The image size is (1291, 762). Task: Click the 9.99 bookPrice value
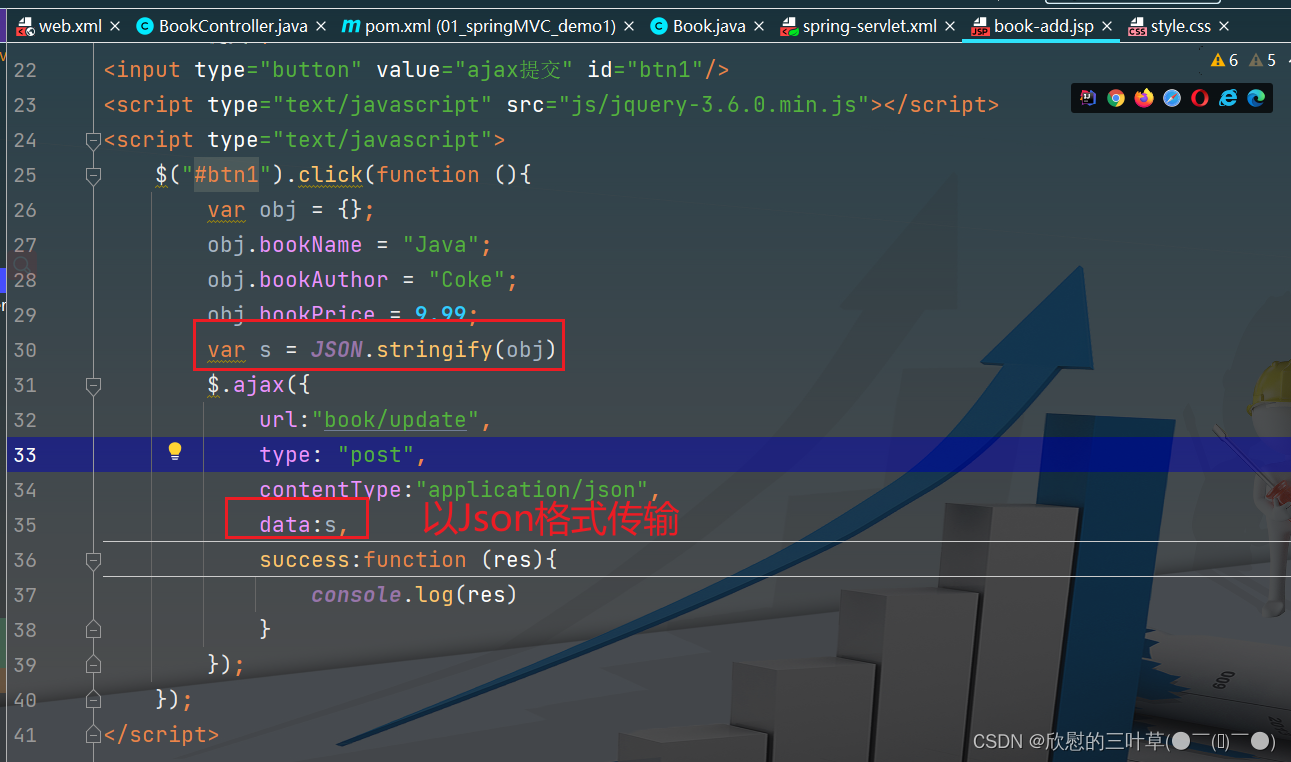pos(441,315)
